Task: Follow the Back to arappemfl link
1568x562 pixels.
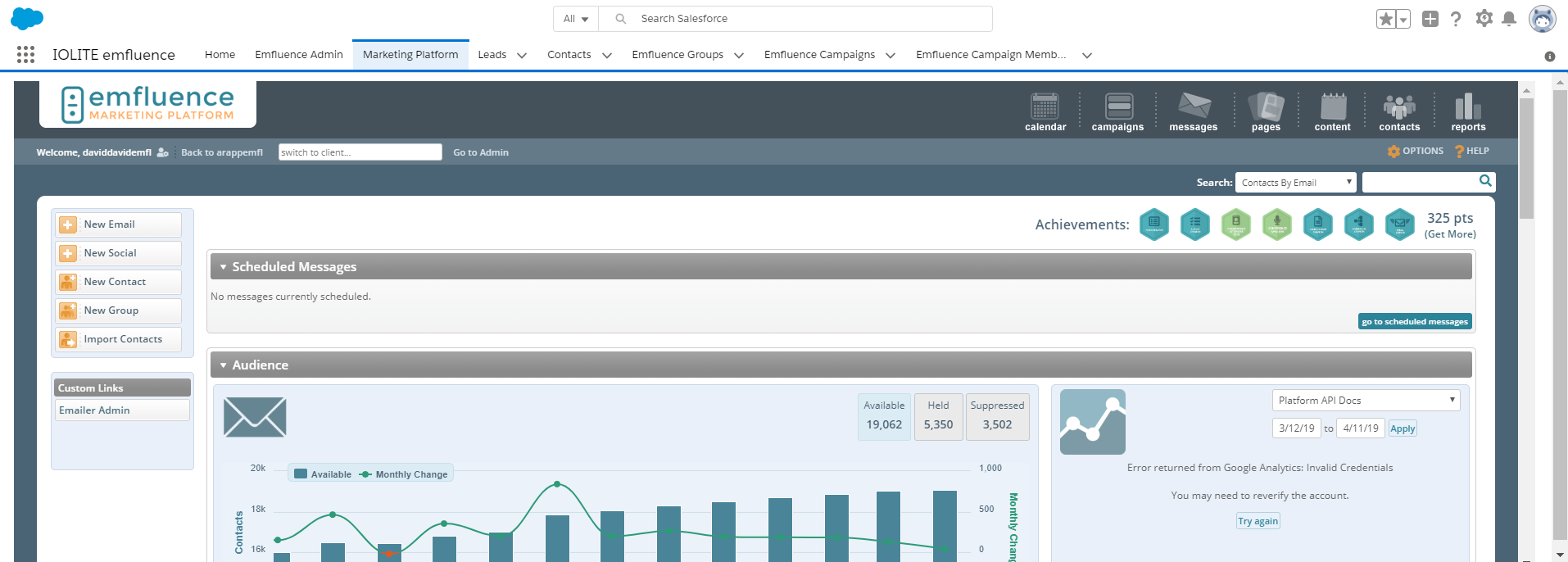Action: 222,152
